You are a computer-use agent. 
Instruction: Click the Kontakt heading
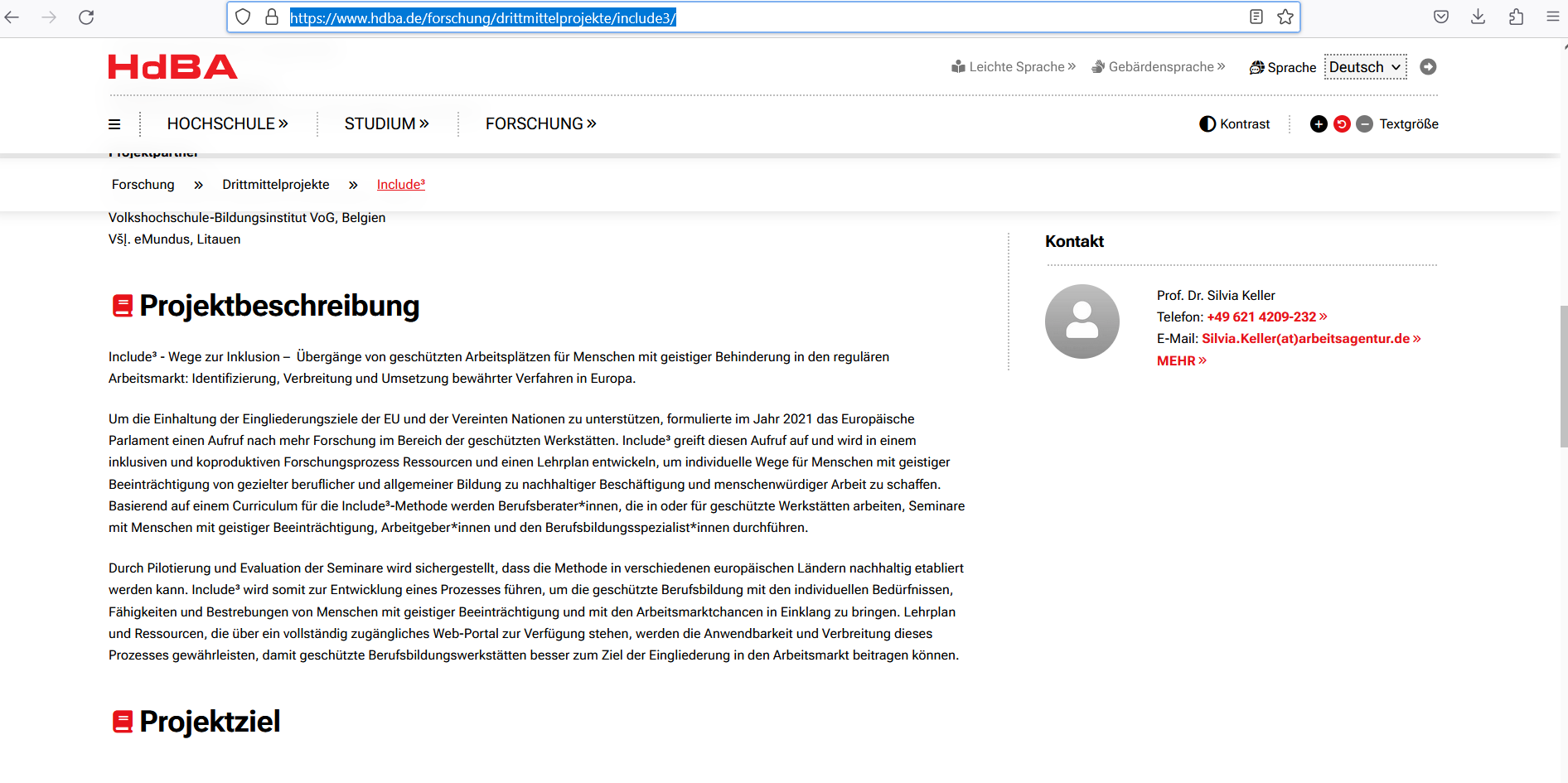coord(1074,241)
